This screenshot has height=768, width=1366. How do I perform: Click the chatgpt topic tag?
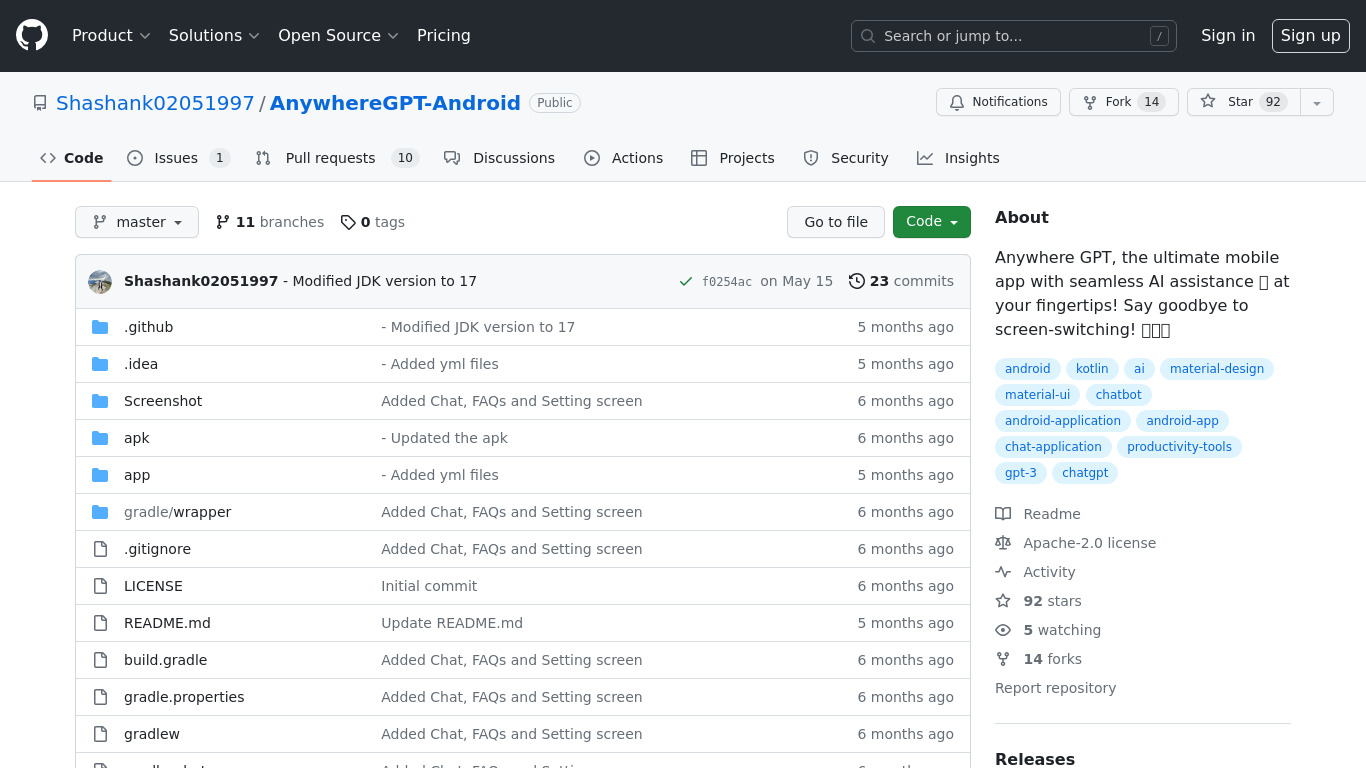click(x=1085, y=473)
